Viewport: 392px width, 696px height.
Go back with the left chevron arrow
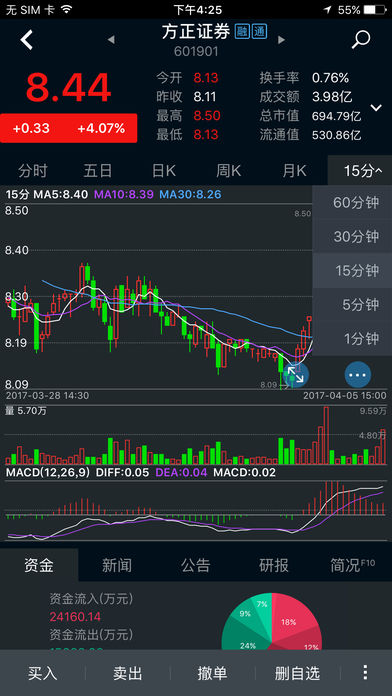[27, 40]
